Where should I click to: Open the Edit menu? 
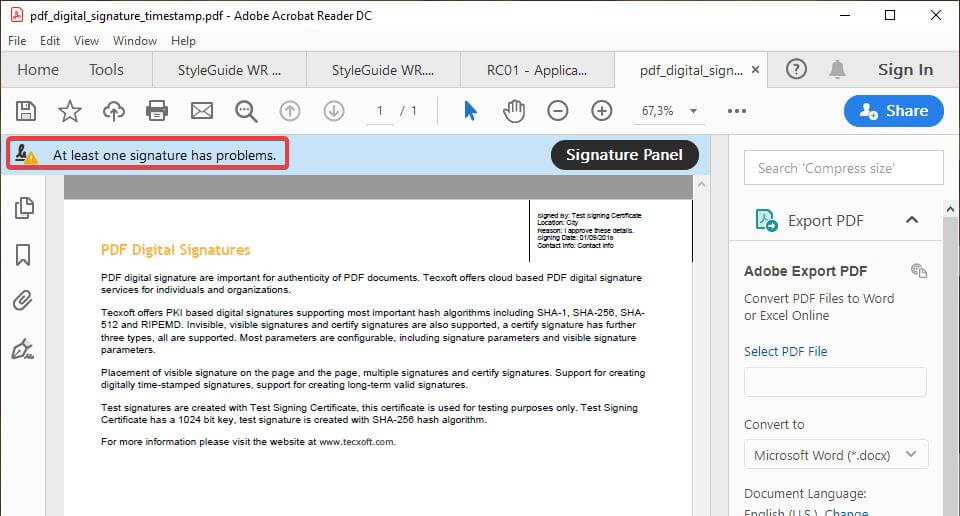(x=50, y=40)
